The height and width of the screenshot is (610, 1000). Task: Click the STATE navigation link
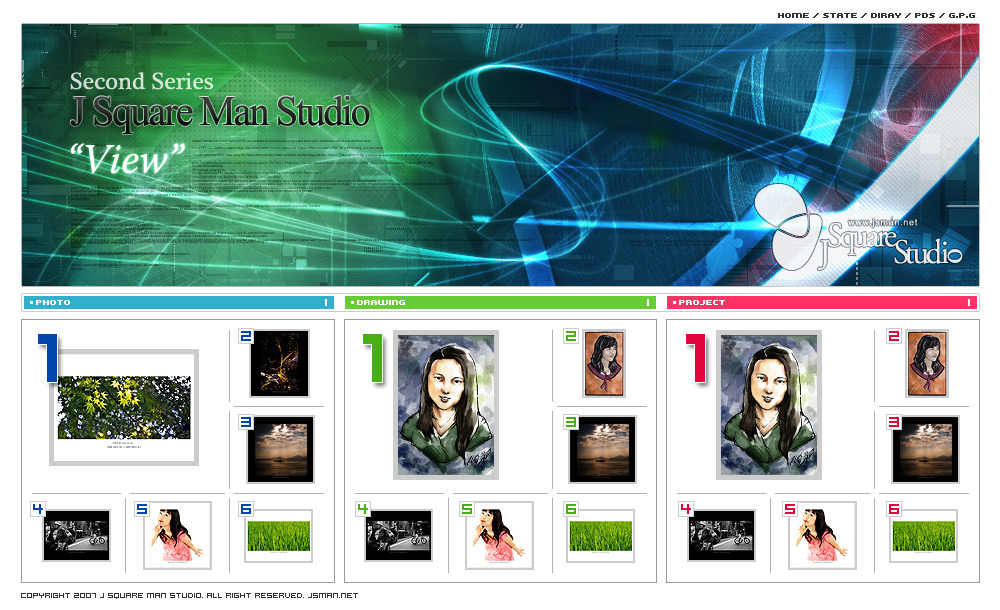click(840, 16)
